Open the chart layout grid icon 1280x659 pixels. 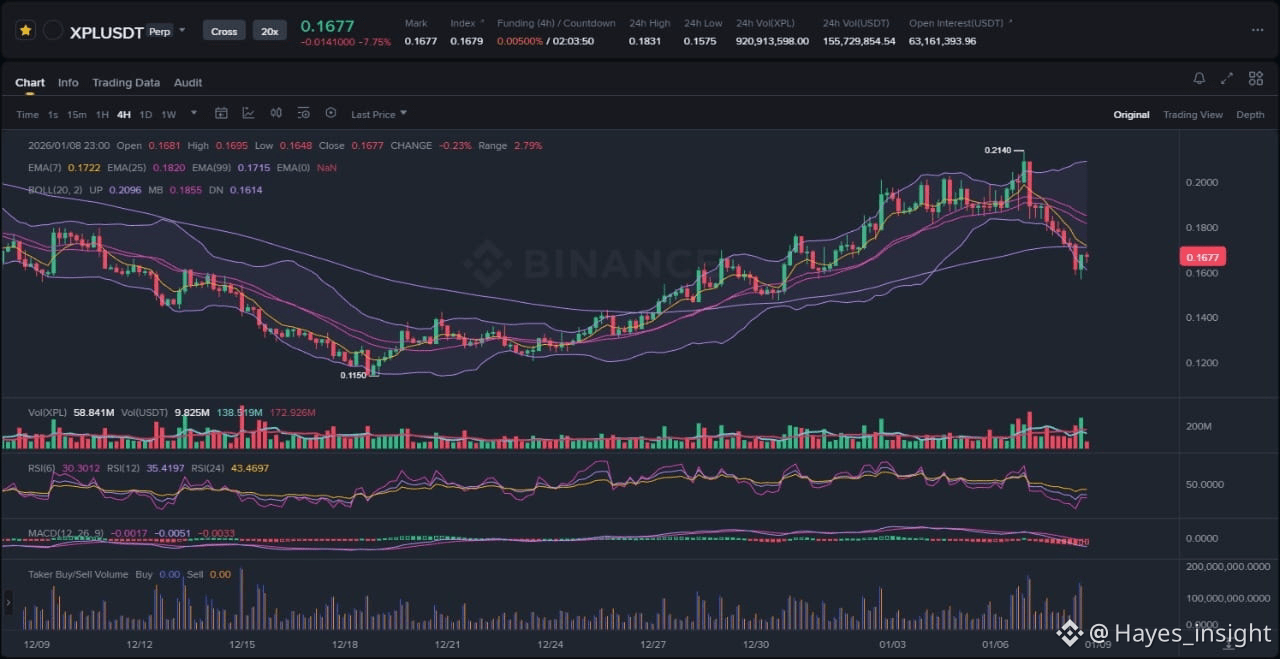click(x=1256, y=78)
